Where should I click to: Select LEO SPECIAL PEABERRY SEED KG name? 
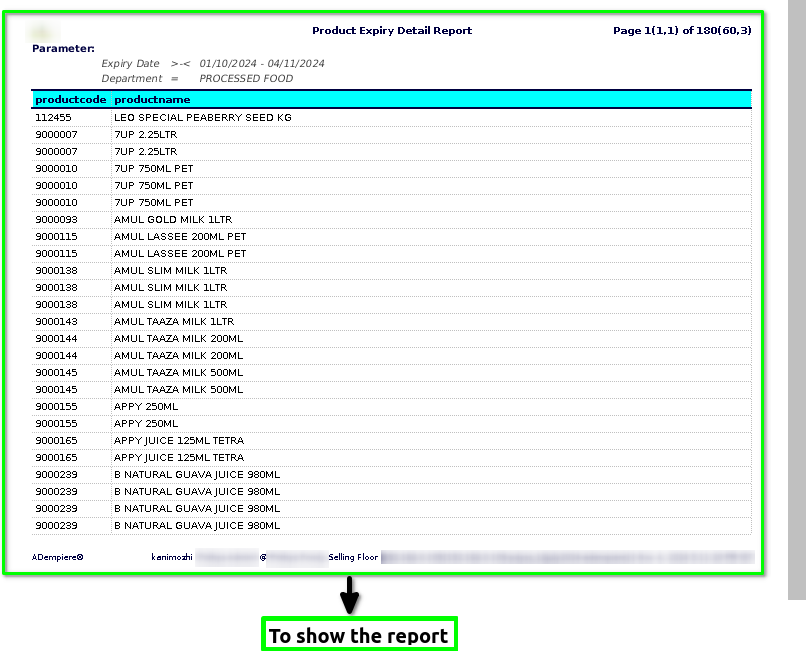click(203, 118)
